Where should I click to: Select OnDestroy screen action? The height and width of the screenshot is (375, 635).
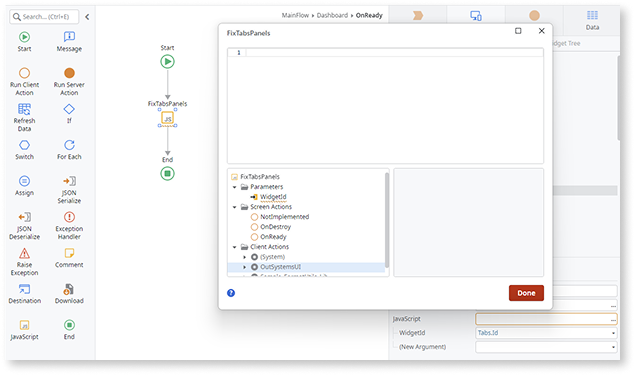coord(275,227)
